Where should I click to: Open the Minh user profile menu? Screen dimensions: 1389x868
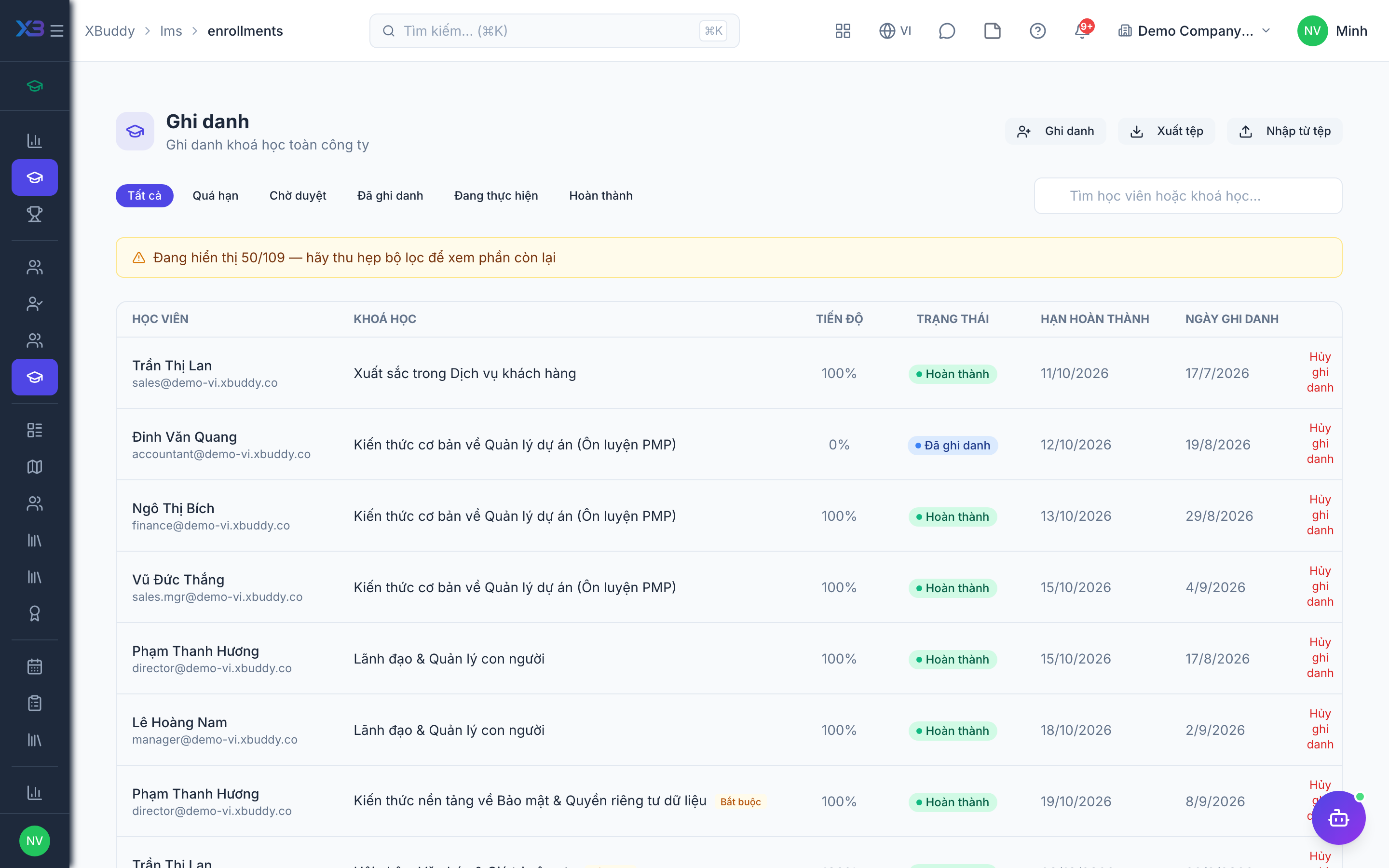(x=1333, y=31)
